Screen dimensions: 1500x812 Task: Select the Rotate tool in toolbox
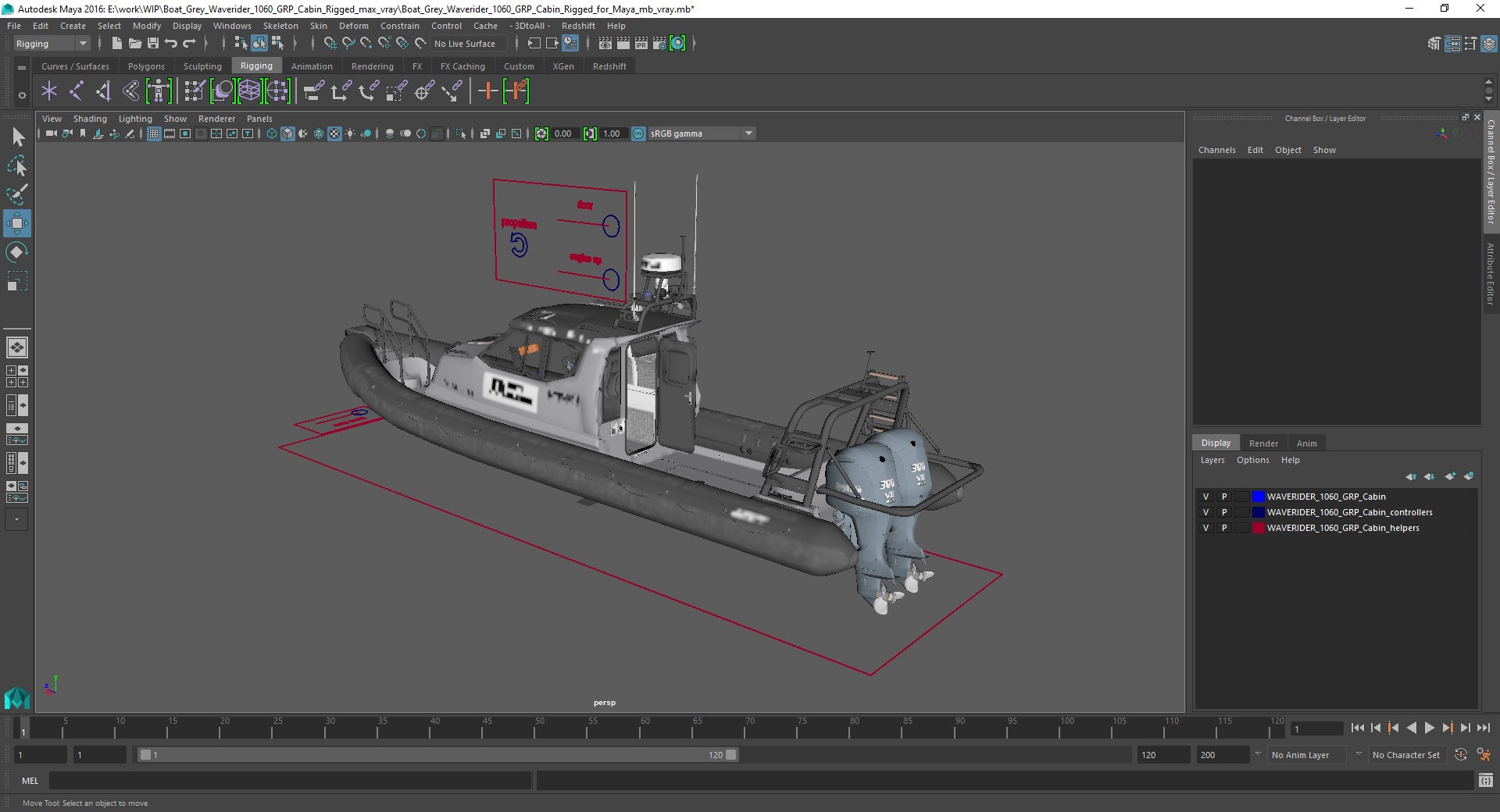point(16,252)
